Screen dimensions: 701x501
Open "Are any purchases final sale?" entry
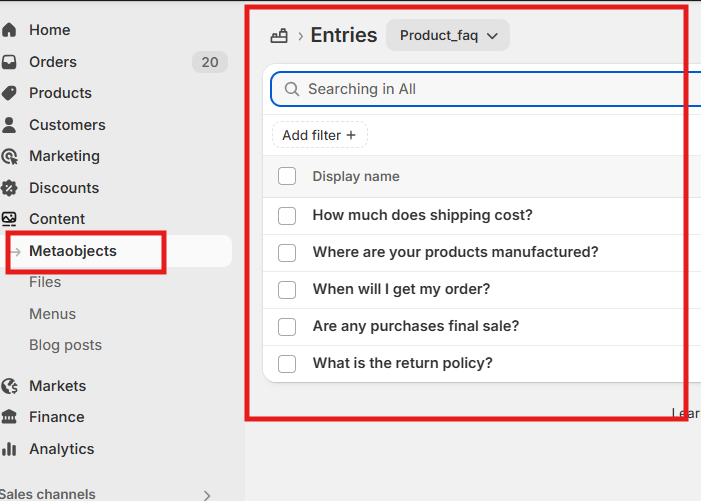415,326
